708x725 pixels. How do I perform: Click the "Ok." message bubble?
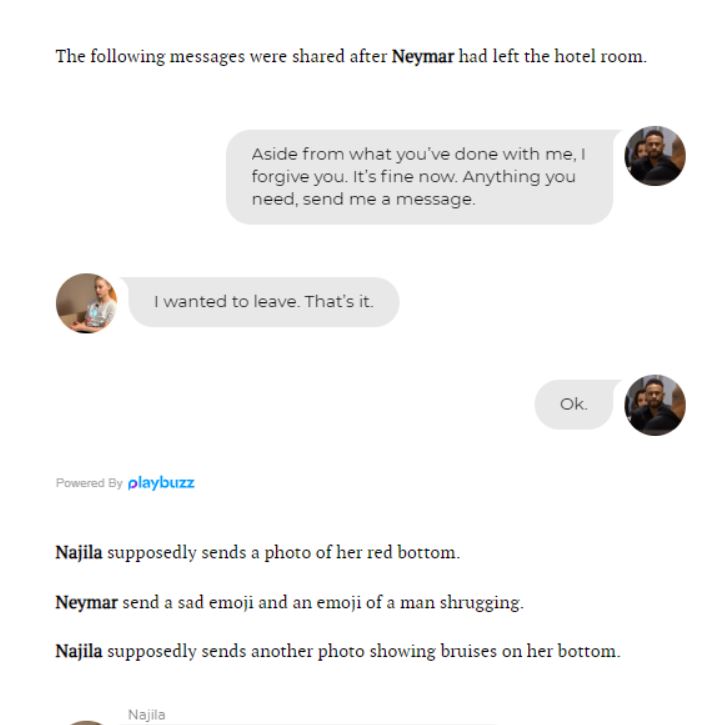point(574,404)
